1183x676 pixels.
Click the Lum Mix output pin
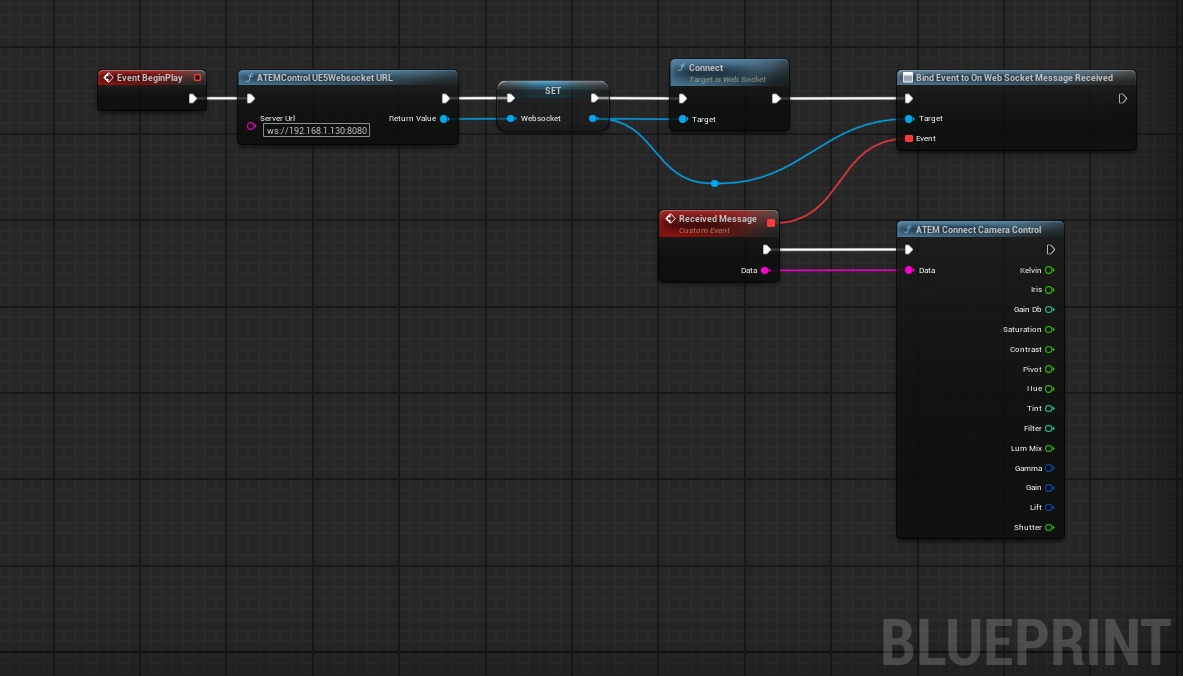1049,448
